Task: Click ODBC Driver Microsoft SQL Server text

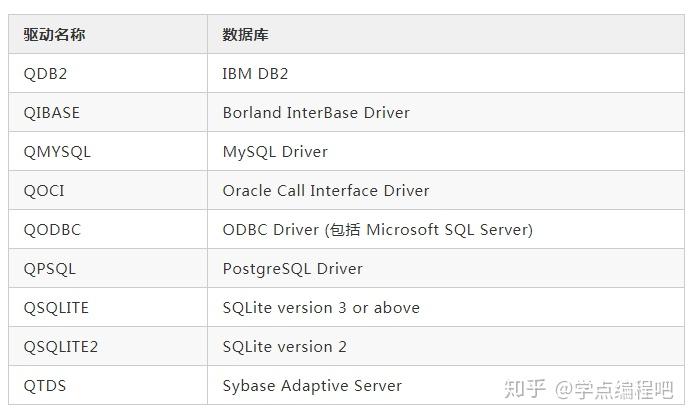Action: pos(378,230)
